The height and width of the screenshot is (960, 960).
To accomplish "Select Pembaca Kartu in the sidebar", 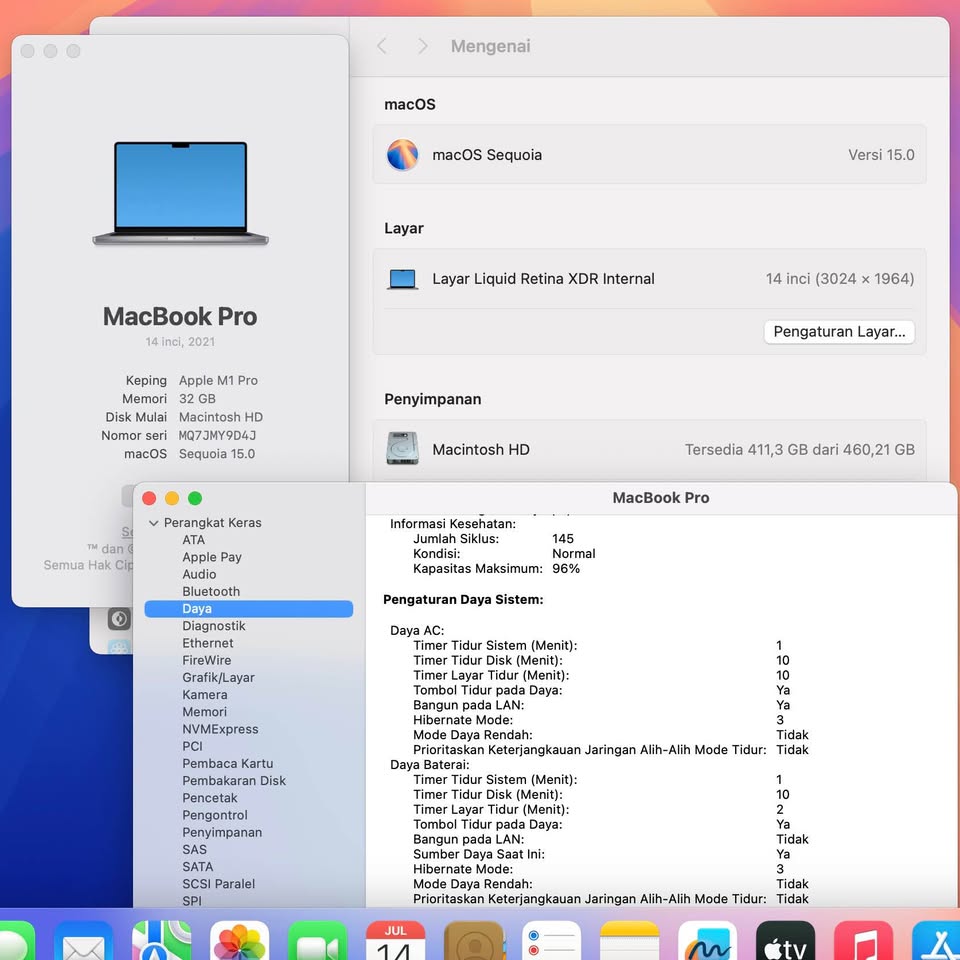I will tap(227, 763).
